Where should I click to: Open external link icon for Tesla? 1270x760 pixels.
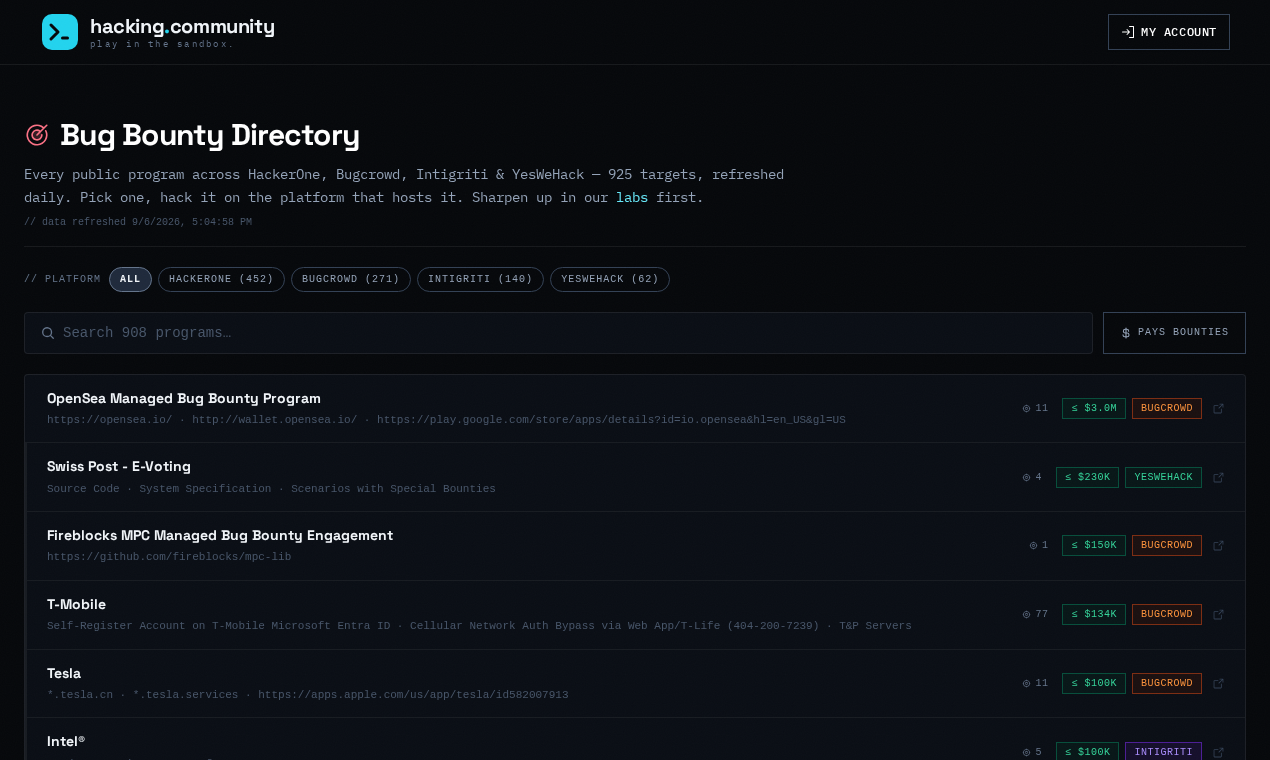point(1218,683)
